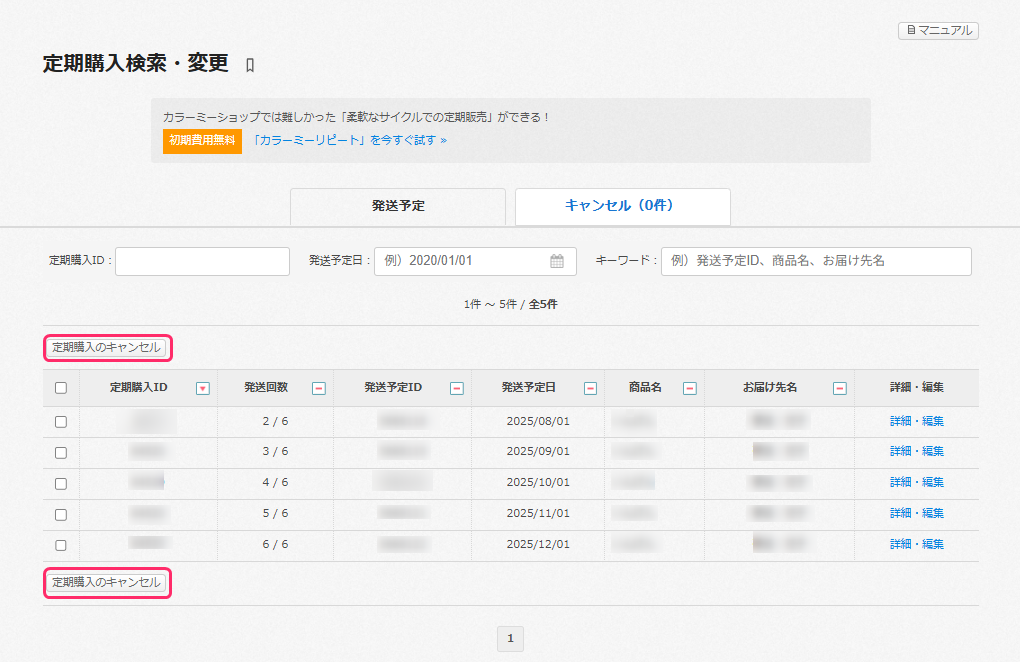Toggle the select-all checkbox in table header
Screen dimensions: 1020x662
pyautogui.click(x=61, y=388)
